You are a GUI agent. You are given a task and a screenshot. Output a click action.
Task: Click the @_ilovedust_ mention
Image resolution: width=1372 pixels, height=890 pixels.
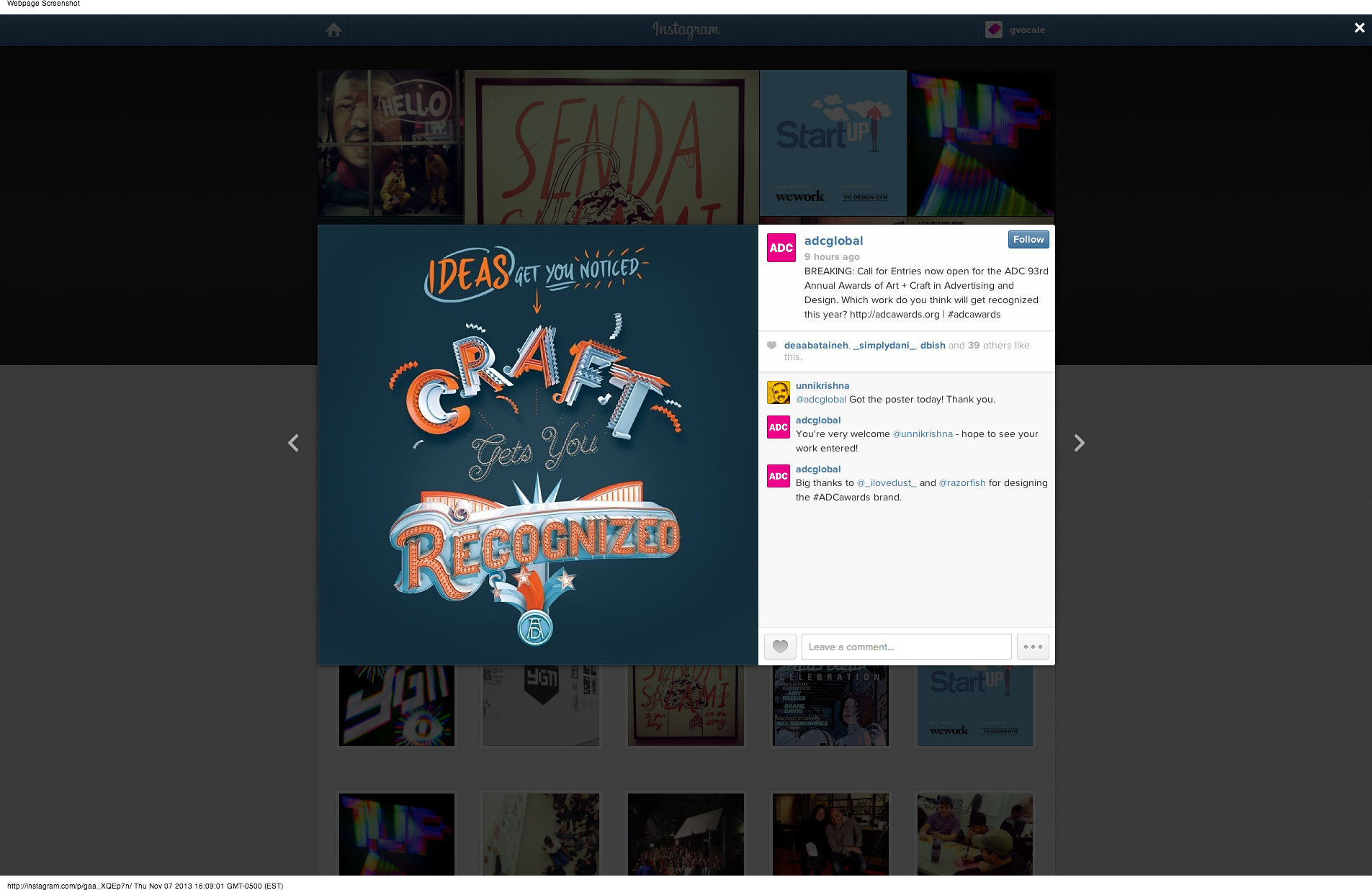pos(887,483)
